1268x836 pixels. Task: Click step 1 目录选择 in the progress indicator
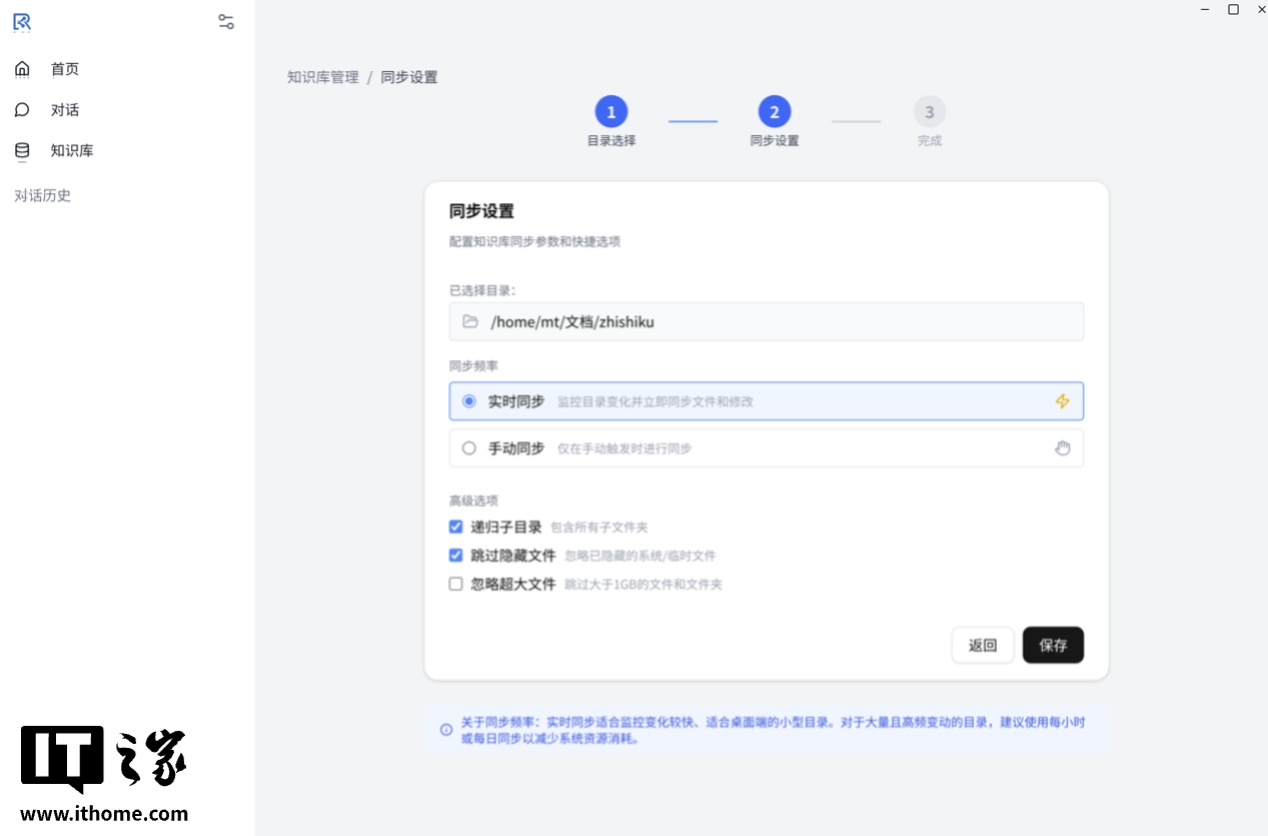tap(611, 112)
